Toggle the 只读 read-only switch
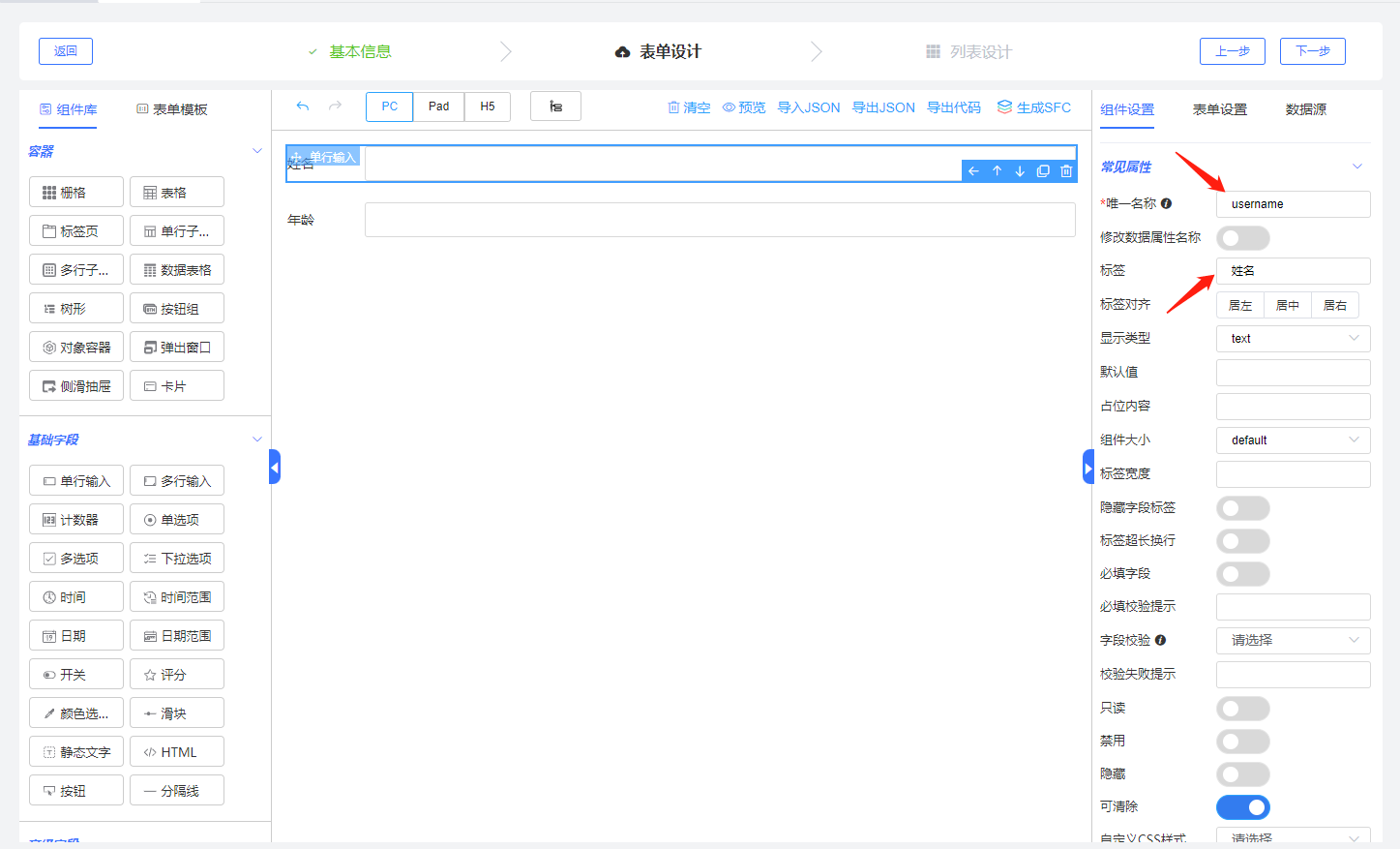Image resolution: width=1400 pixels, height=849 pixels. (x=1242, y=709)
